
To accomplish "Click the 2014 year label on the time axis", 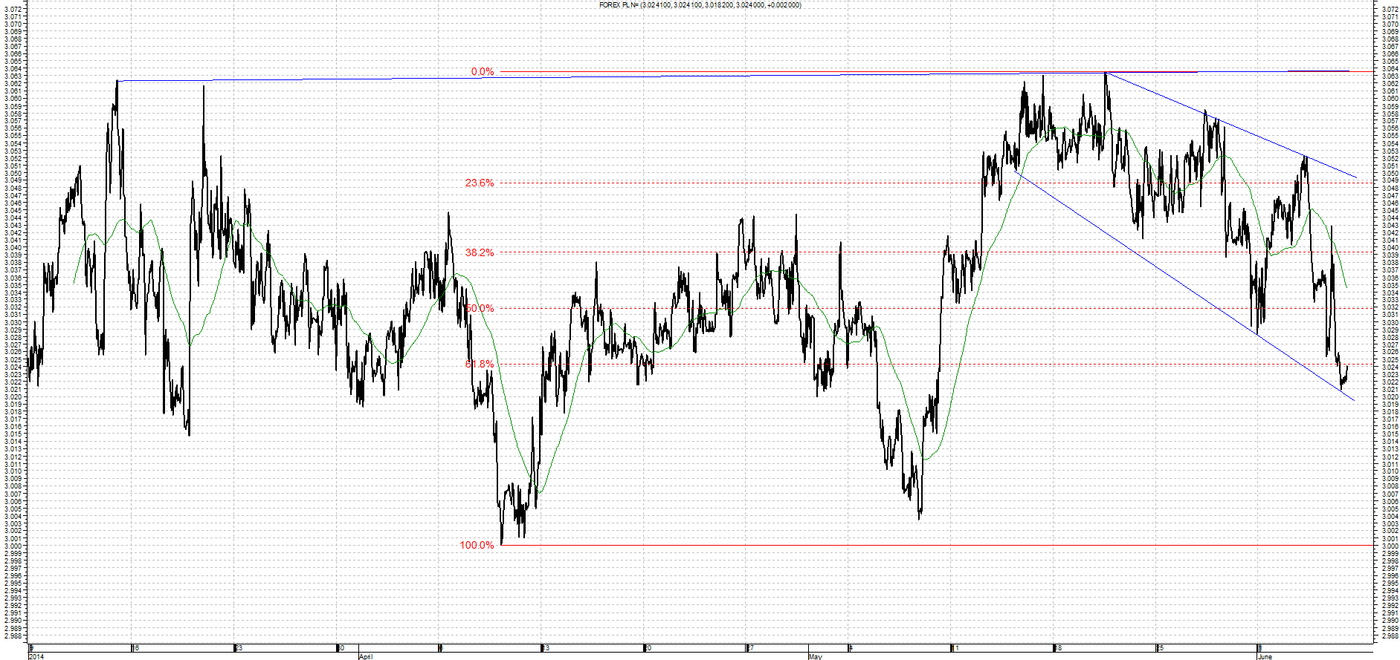I will coord(37,656).
